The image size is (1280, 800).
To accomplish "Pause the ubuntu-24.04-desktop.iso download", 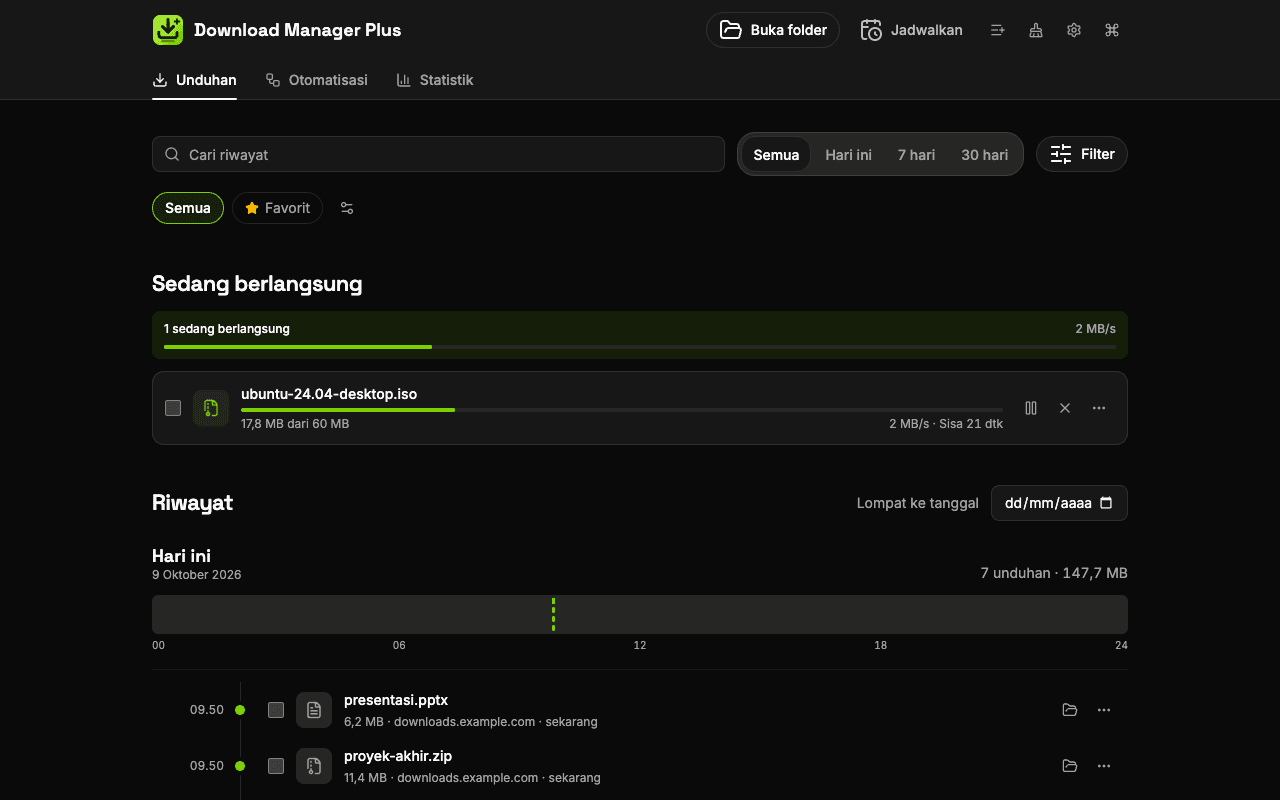I will pyautogui.click(x=1031, y=408).
